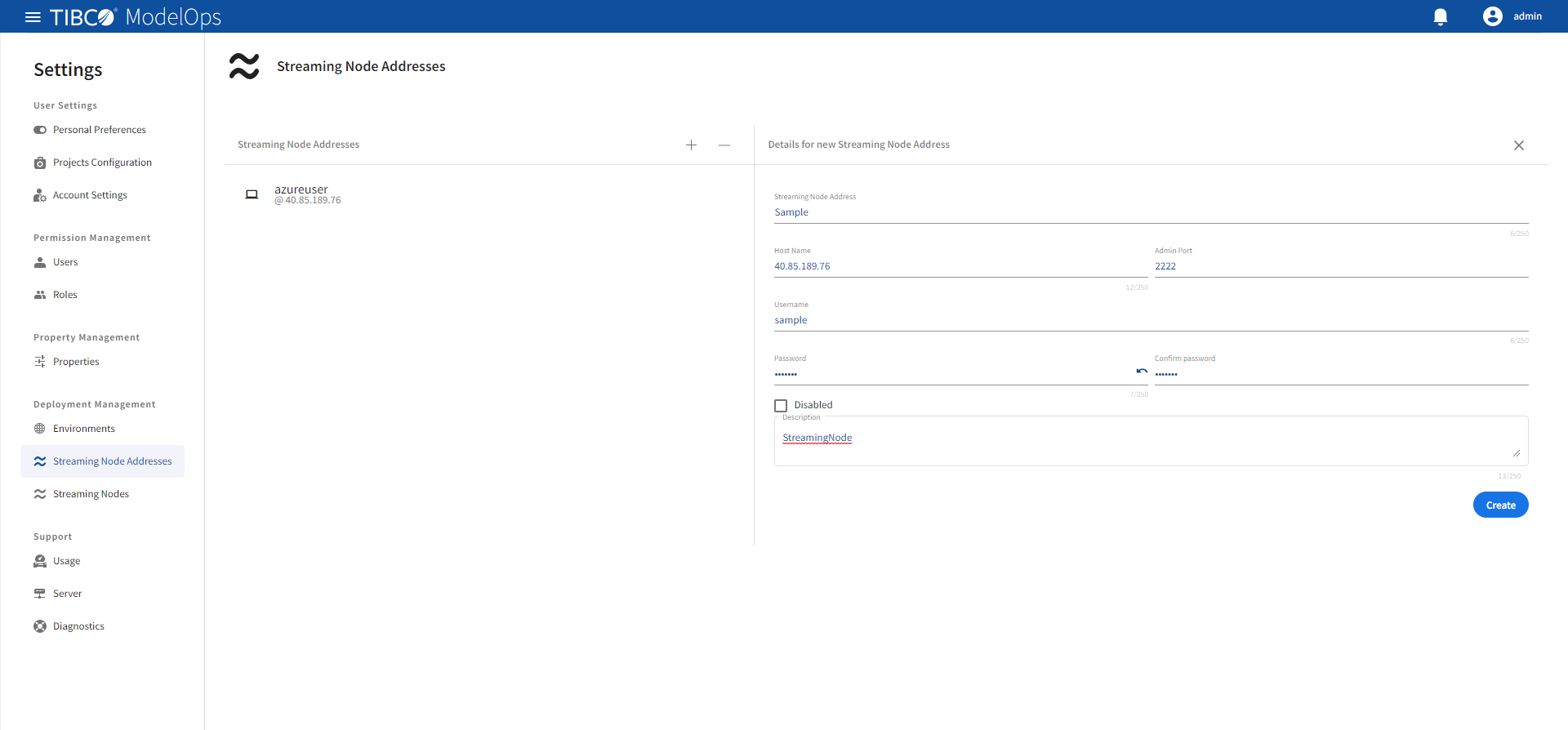Image resolution: width=1568 pixels, height=730 pixels.
Task: Navigate to Properties
Action: pyautogui.click(x=76, y=362)
